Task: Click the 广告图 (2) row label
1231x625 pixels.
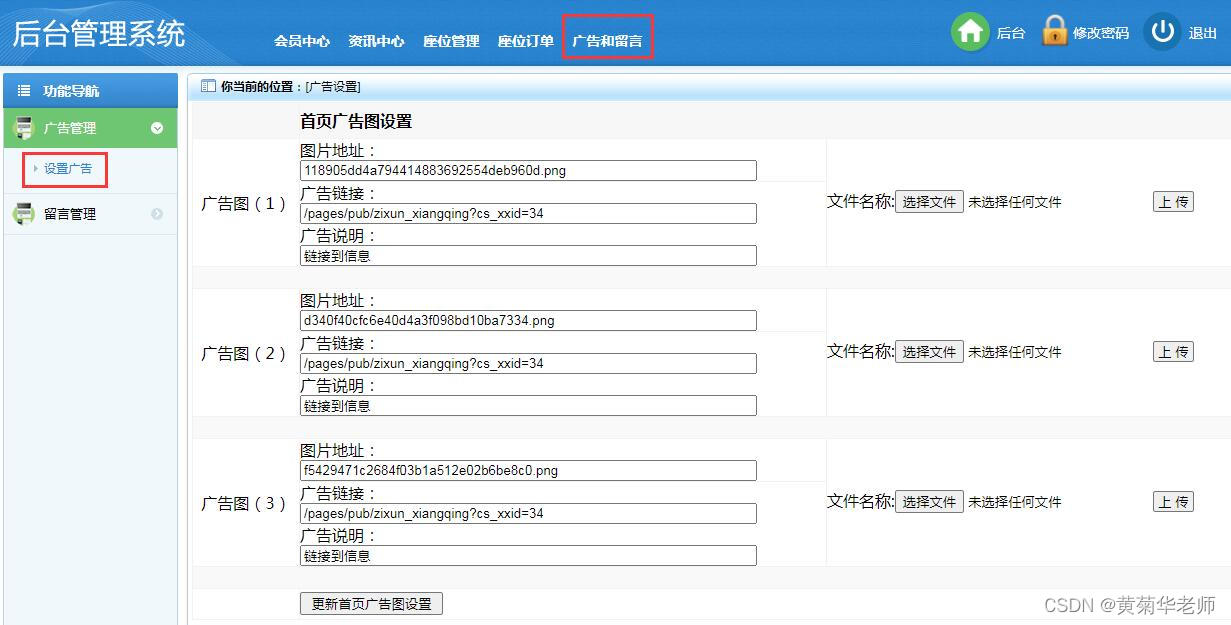Action: [244, 353]
